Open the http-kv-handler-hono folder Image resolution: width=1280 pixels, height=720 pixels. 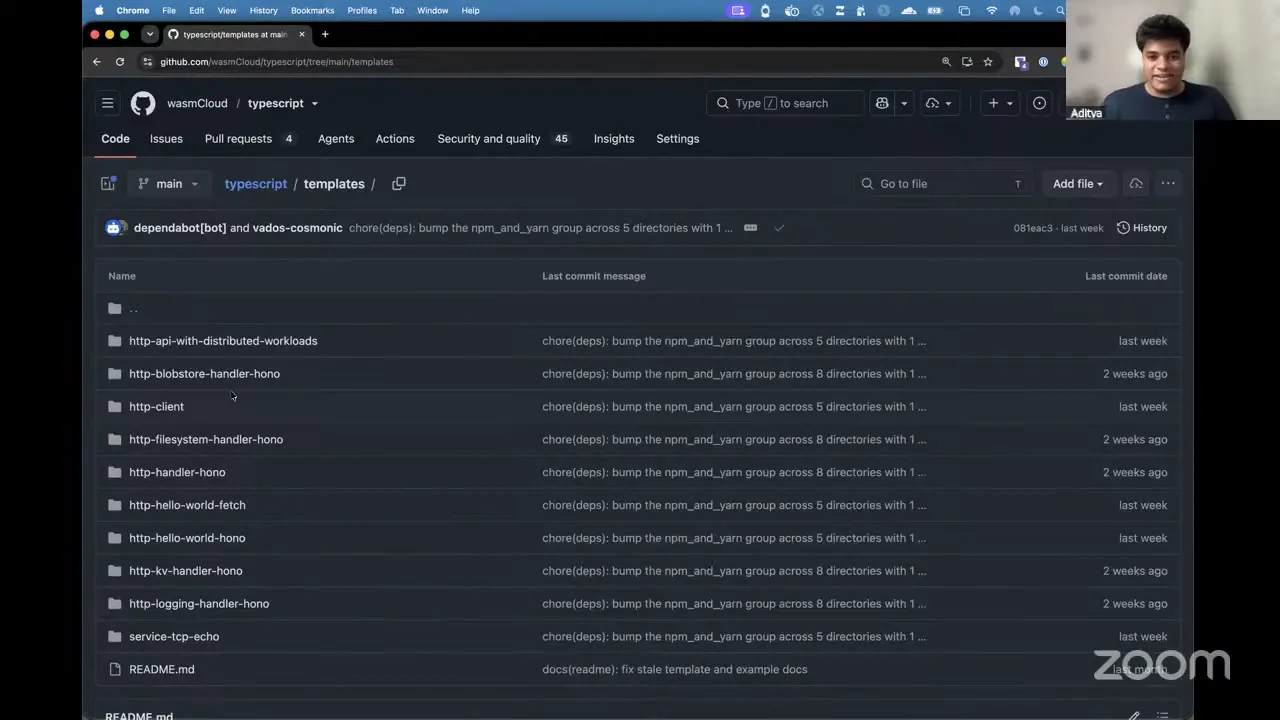coord(186,571)
